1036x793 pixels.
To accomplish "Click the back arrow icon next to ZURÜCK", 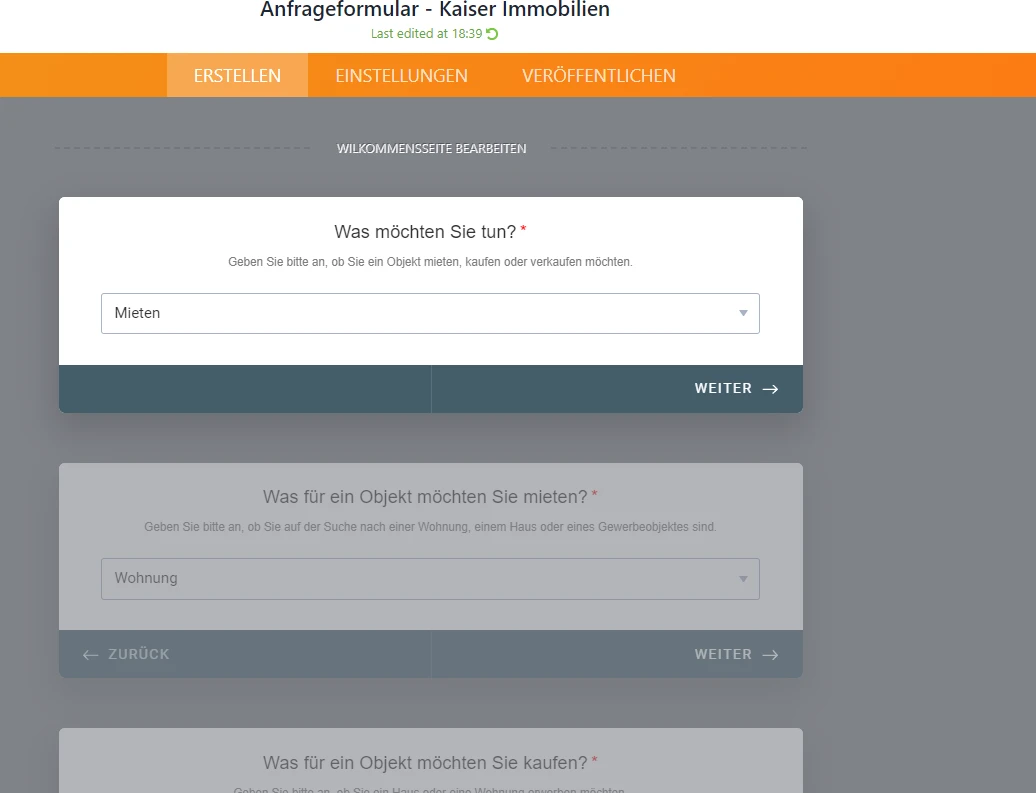I will (88, 654).
